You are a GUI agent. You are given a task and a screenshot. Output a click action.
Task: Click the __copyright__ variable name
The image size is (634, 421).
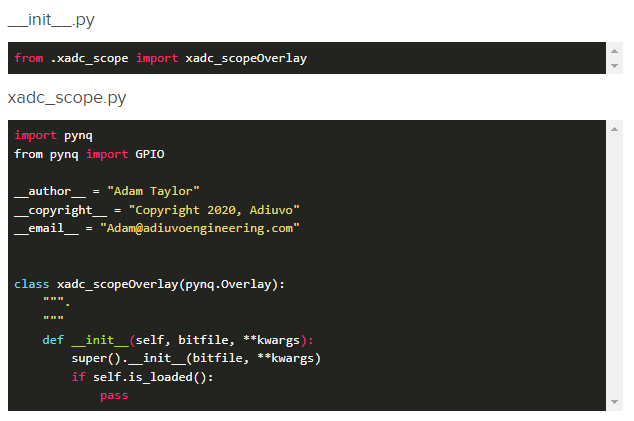click(57, 209)
